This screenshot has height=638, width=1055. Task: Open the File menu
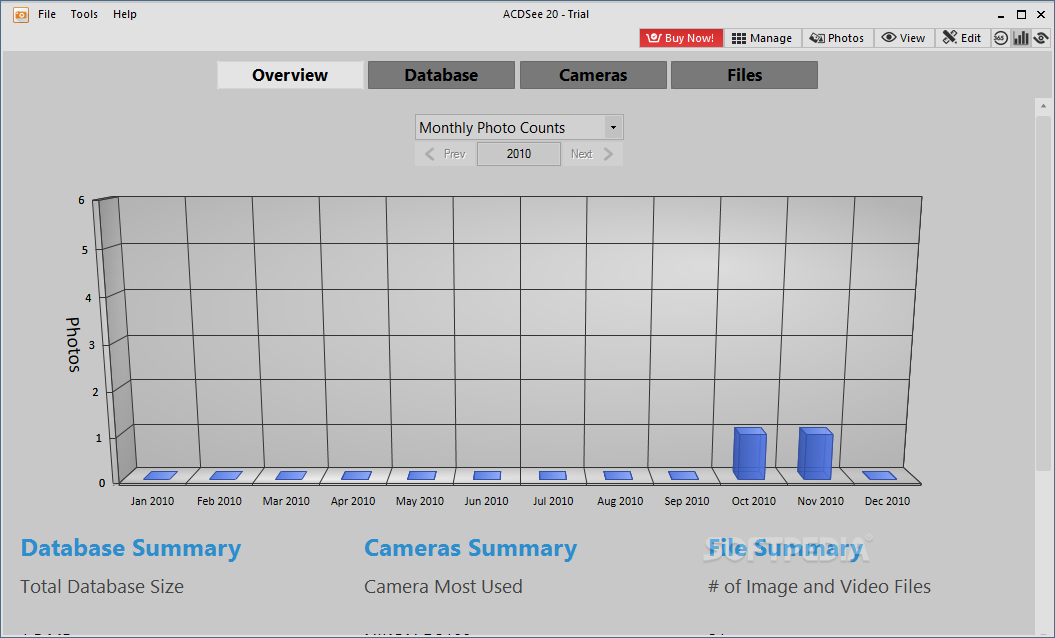pyautogui.click(x=47, y=14)
